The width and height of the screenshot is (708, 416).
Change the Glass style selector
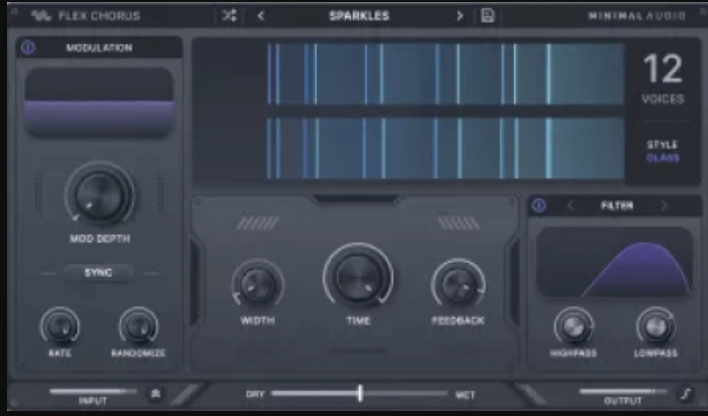[x=663, y=158]
